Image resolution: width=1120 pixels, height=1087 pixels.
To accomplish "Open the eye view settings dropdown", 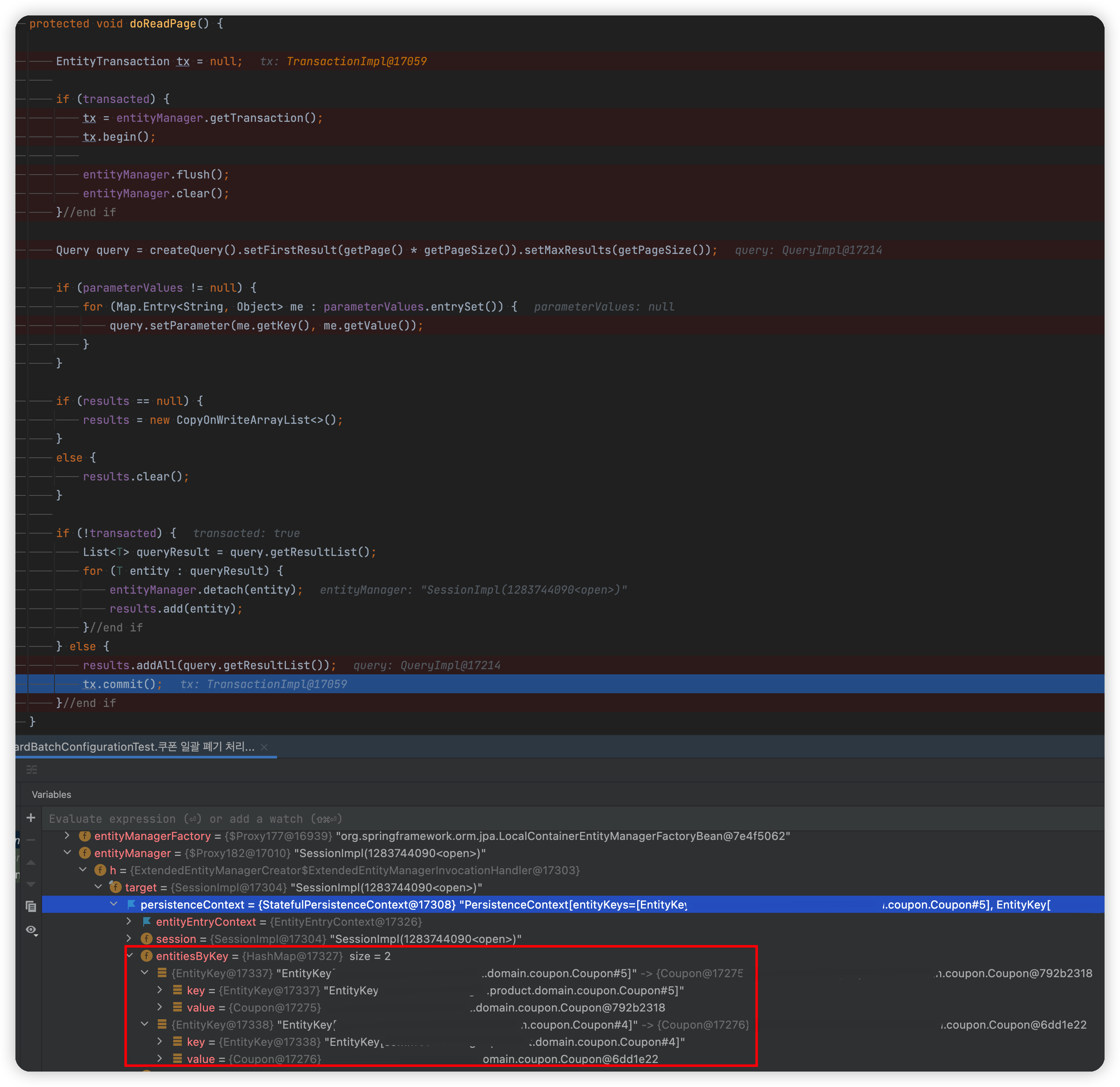I will [32, 930].
